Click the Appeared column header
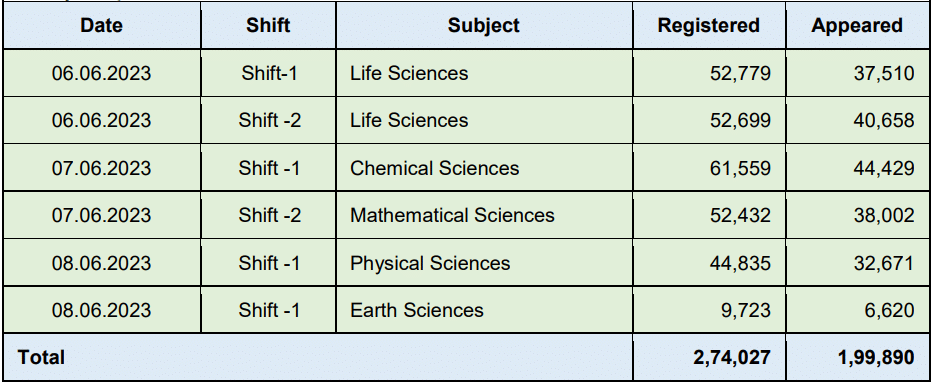Image resolution: width=933 pixels, height=382 pixels. 857,25
